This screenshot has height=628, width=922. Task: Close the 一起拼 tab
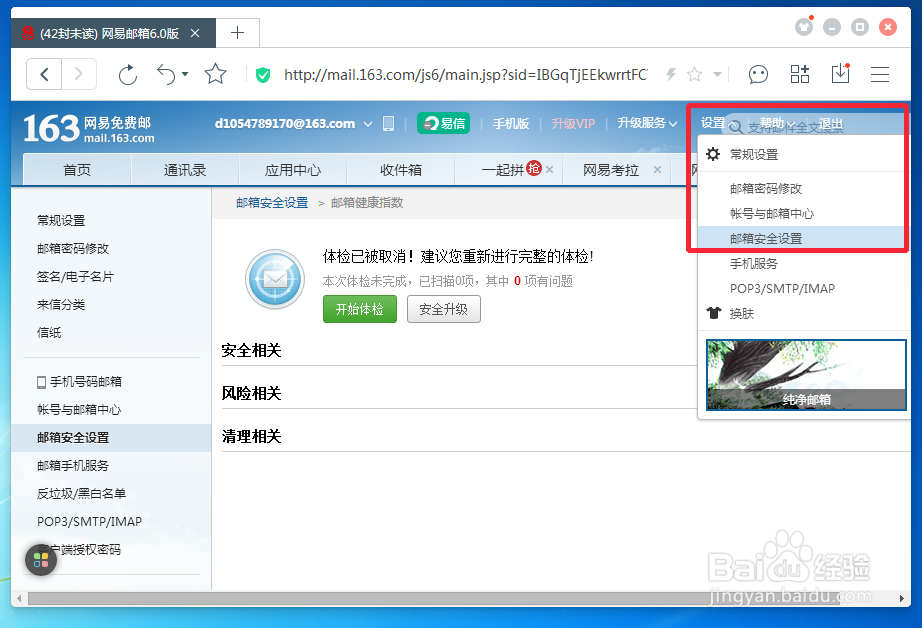pos(549,169)
